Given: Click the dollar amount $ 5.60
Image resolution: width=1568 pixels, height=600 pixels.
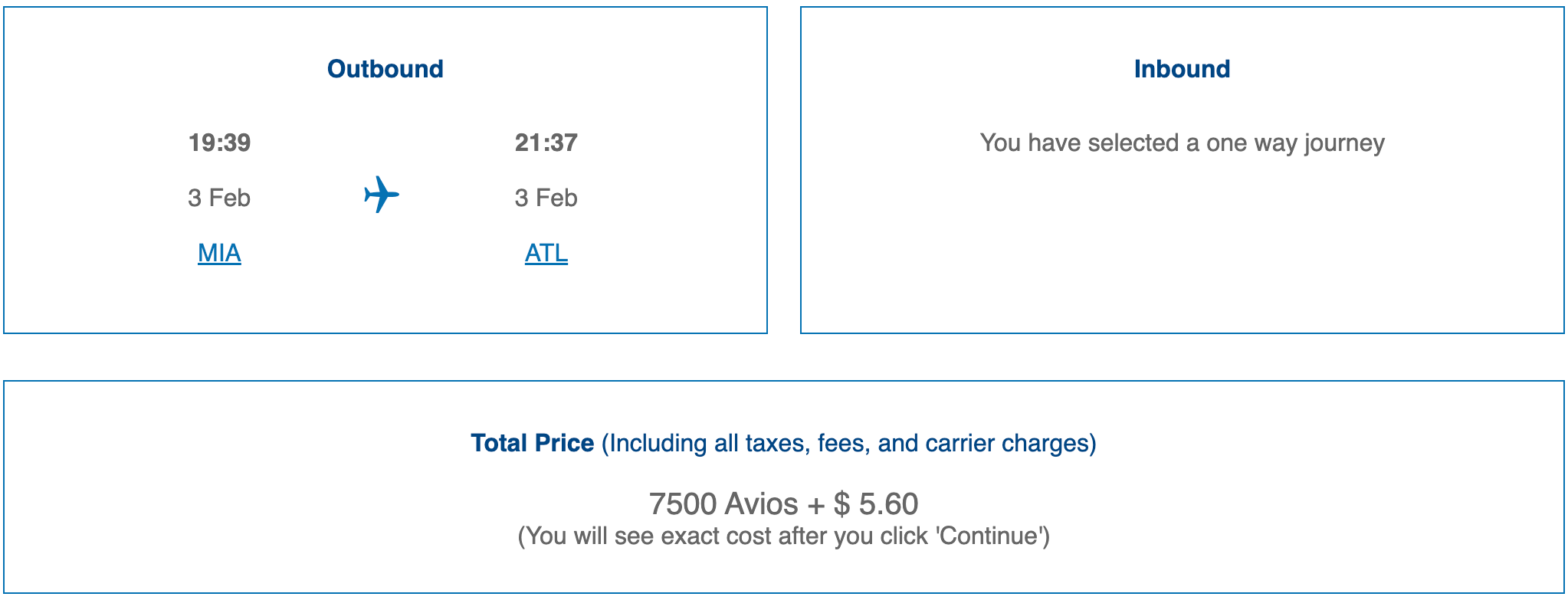Looking at the screenshot, I should [876, 504].
